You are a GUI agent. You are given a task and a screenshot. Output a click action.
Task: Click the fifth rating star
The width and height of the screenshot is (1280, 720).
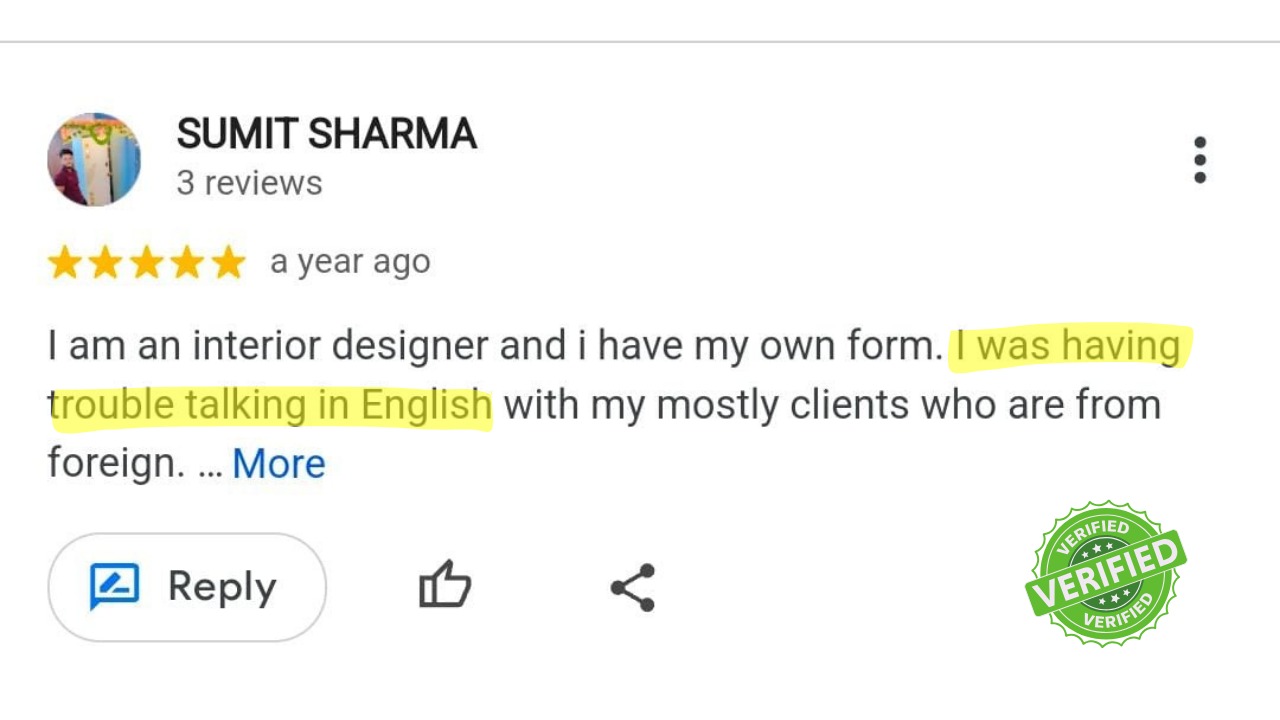229,263
